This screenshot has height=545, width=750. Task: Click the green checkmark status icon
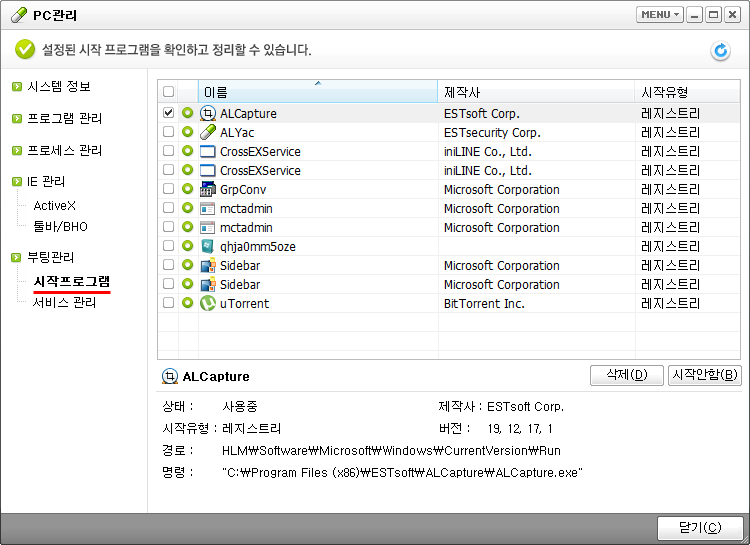pos(25,49)
